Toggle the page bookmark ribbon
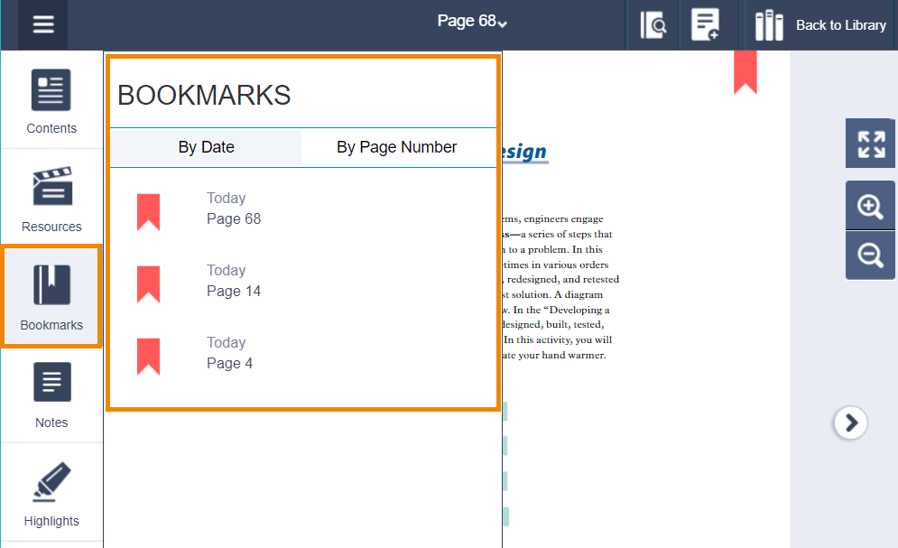898x548 pixels. 745,72
